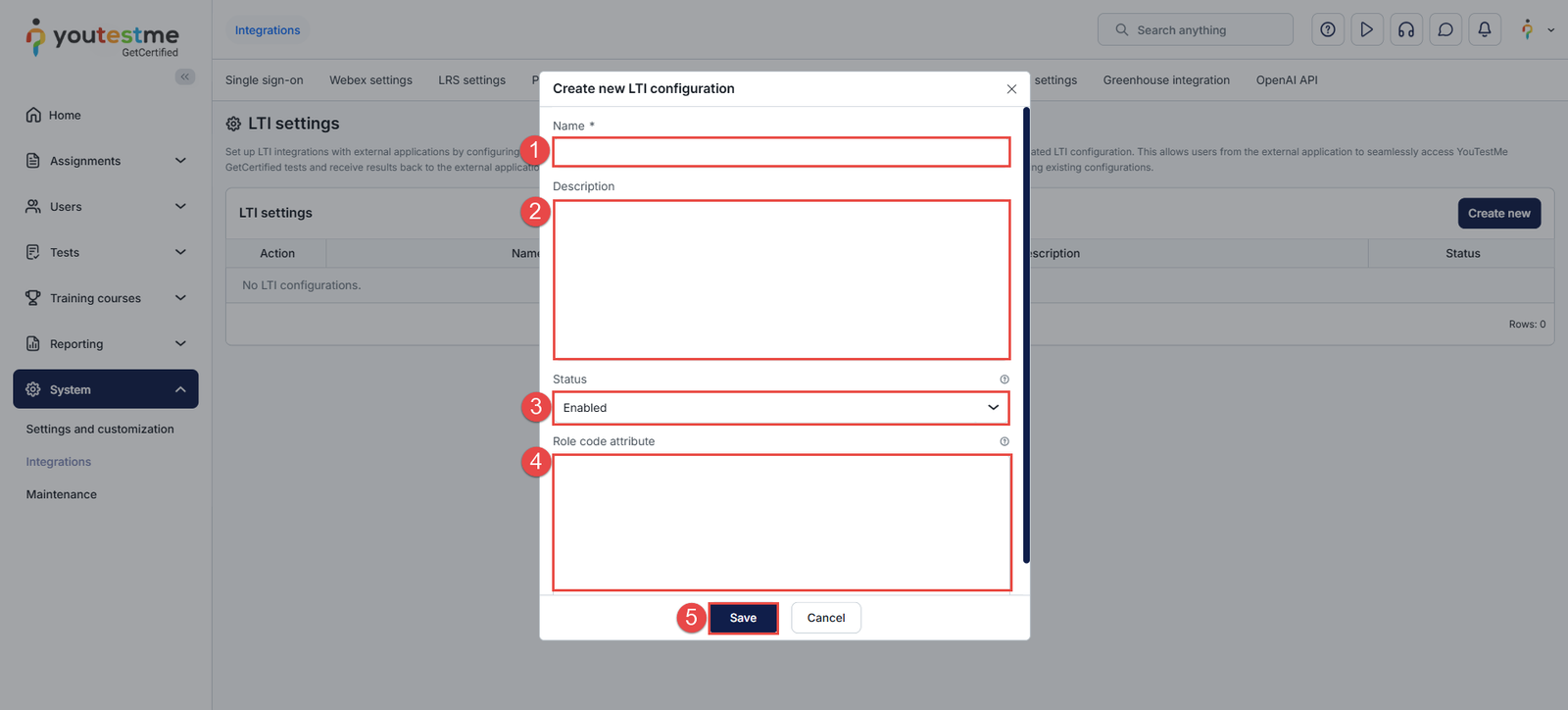
Task: Open the OpenAI API tab
Action: (1287, 80)
